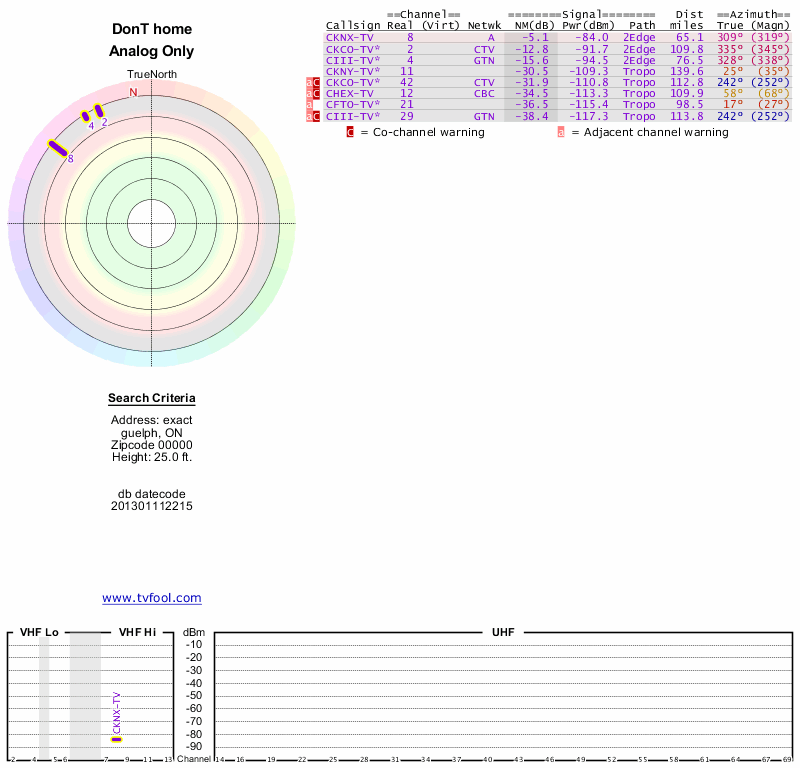
Task: Open the www.tvfool.com link
Action: click(x=152, y=598)
